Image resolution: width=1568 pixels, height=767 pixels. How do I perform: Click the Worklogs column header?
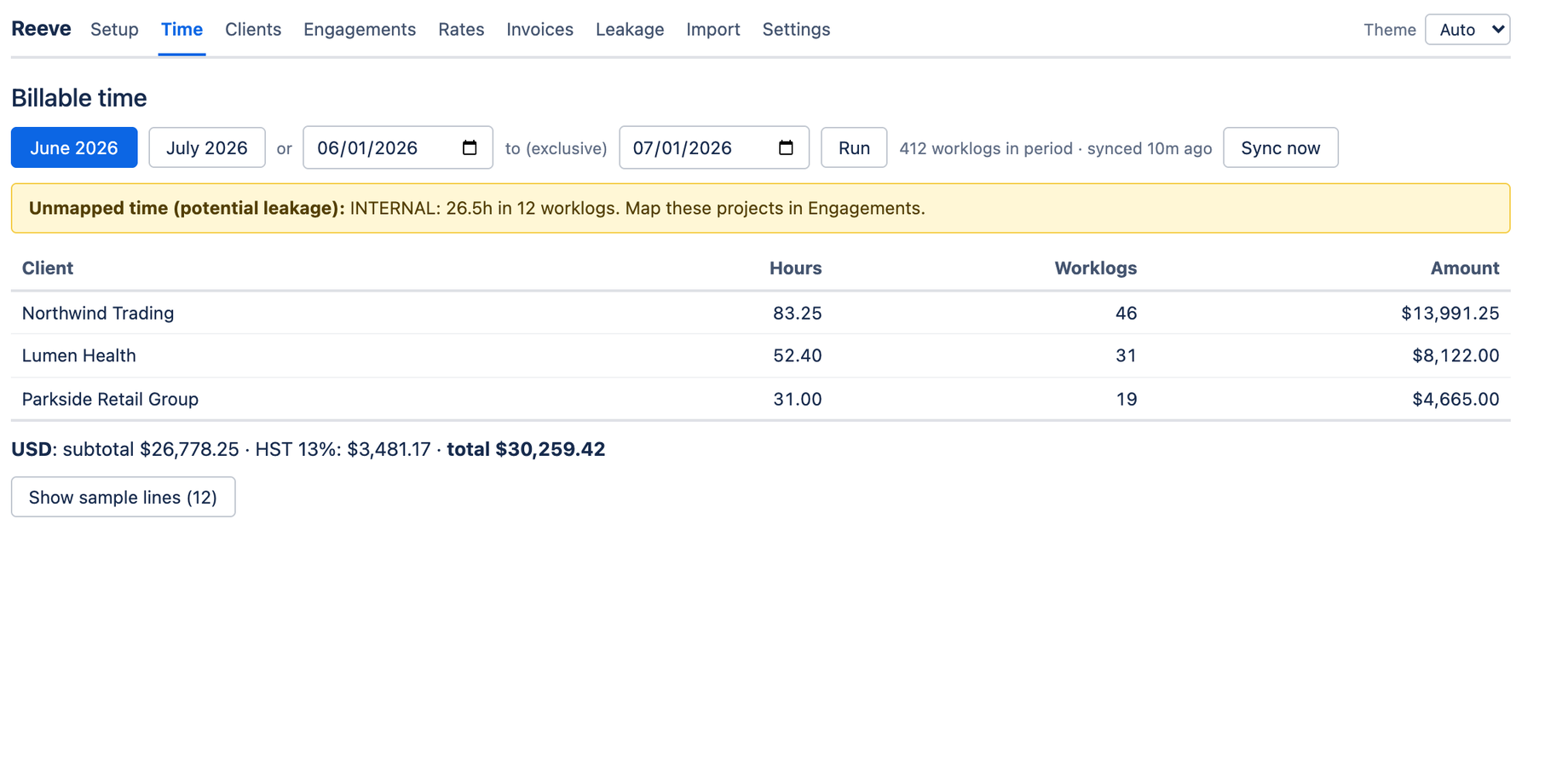[1095, 268]
